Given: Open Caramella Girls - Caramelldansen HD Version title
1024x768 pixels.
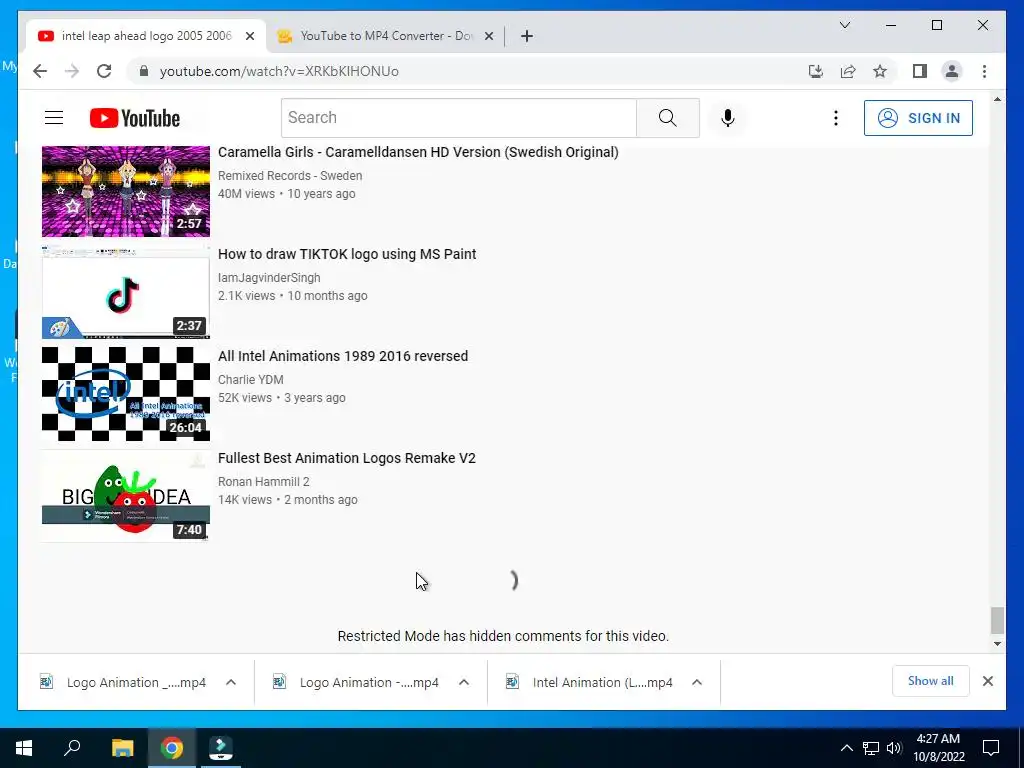Looking at the screenshot, I should pyautogui.click(x=418, y=152).
